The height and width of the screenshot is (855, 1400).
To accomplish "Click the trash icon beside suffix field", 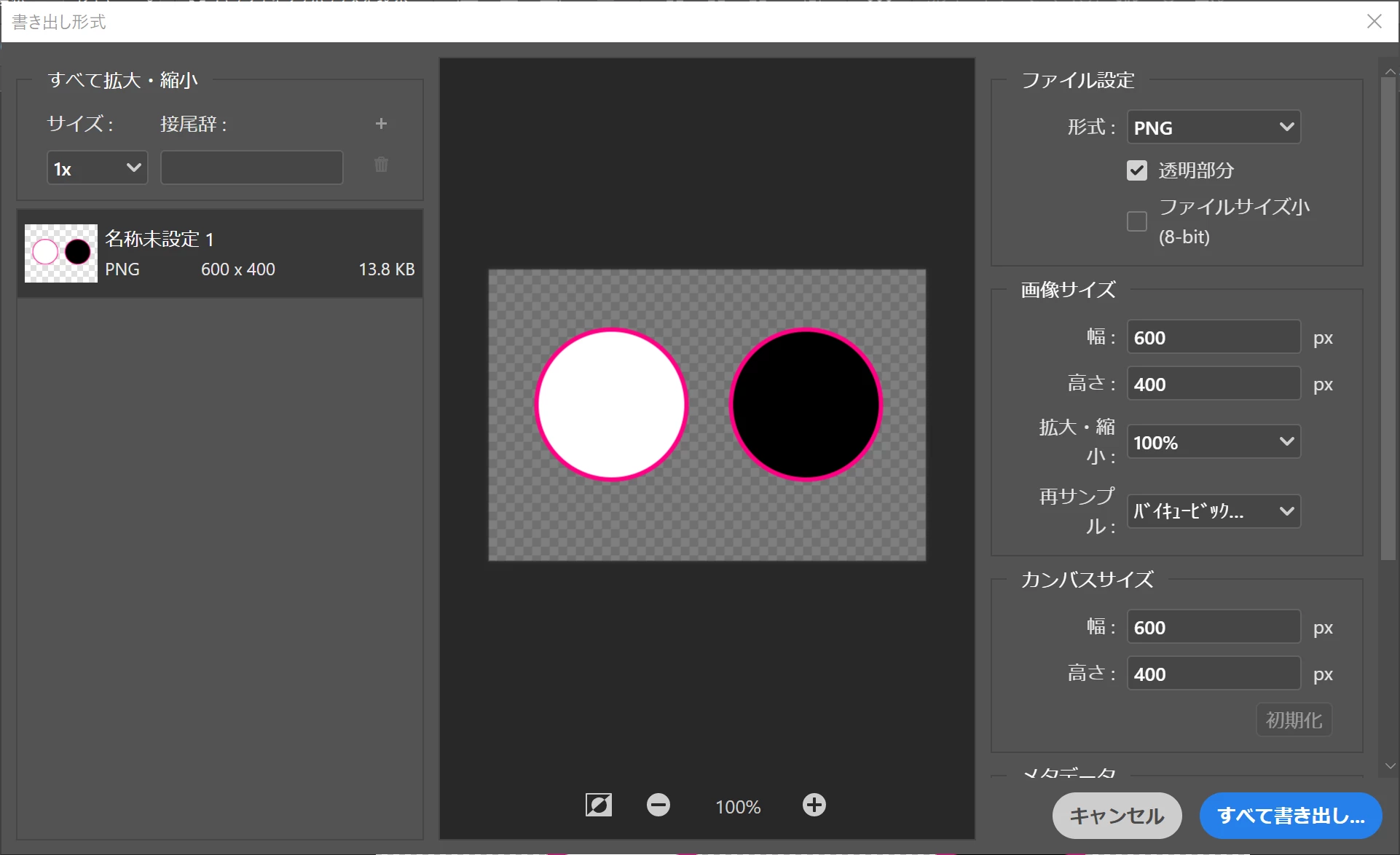I will pyautogui.click(x=381, y=165).
